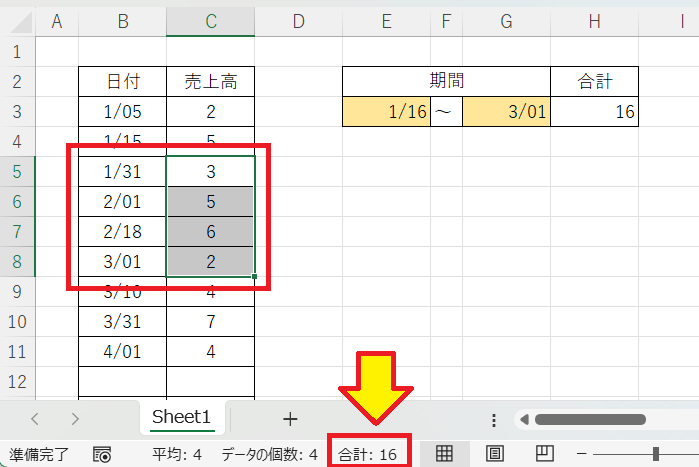Select the end date cell 3/01 in period
Screen dimensions: 699x467
(506, 112)
